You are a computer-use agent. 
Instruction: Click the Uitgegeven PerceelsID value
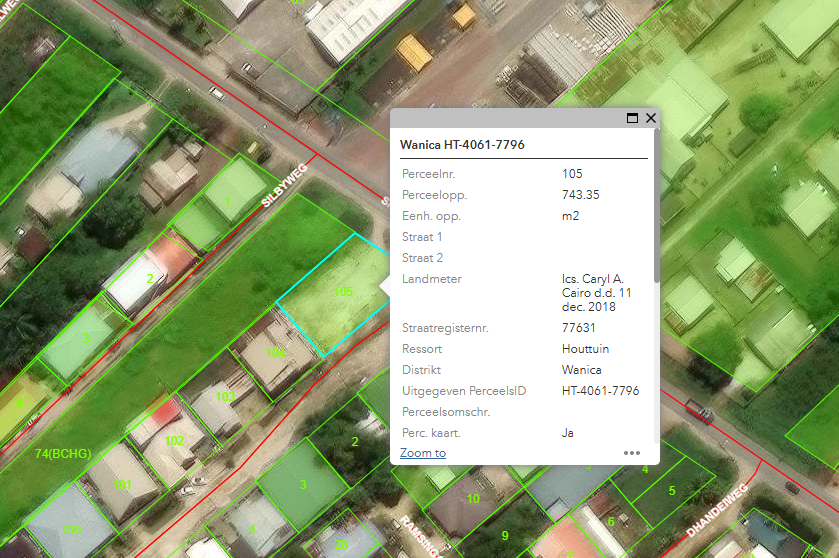(x=600, y=391)
